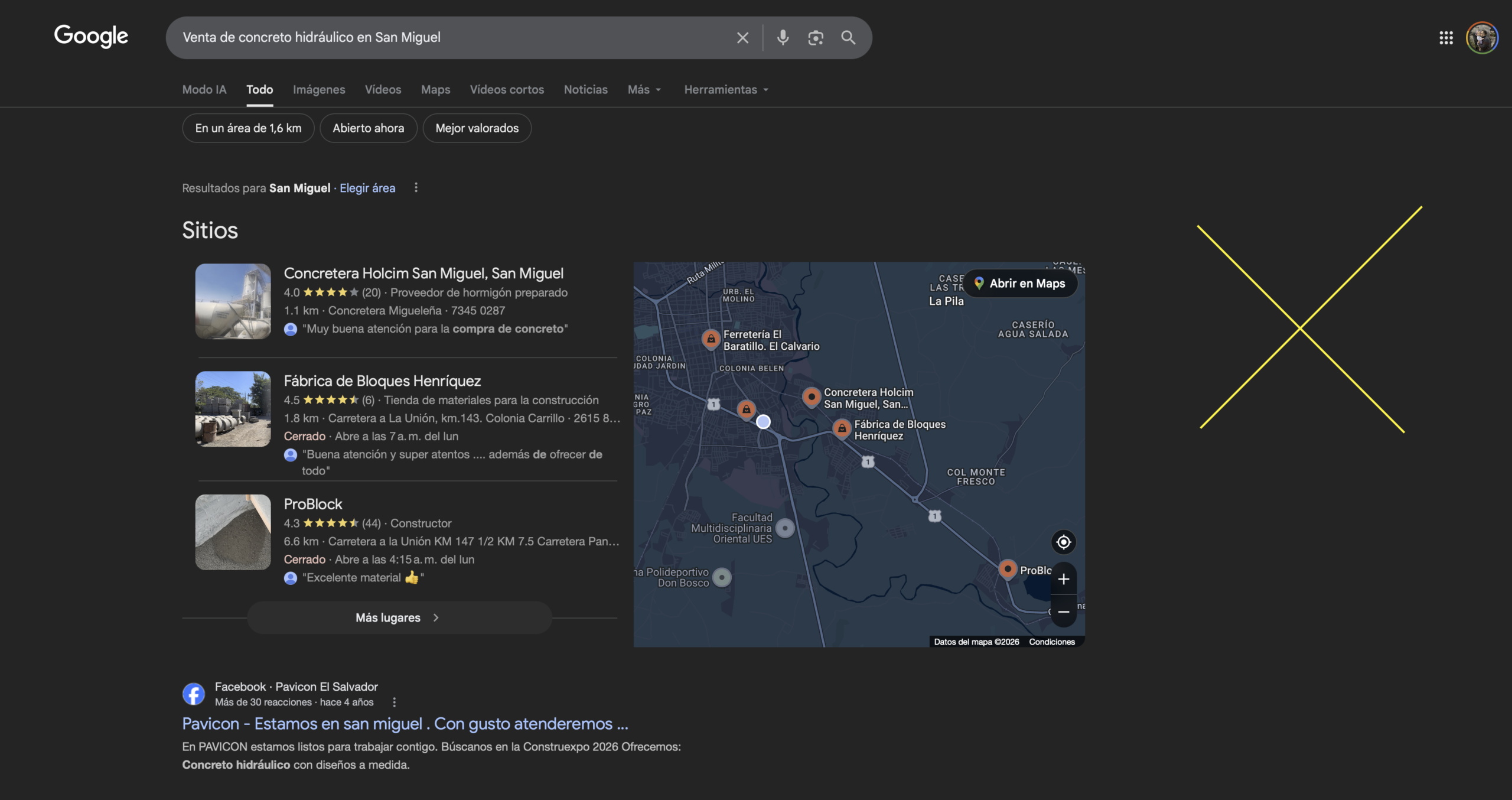Click the blue current location dot on map

pyautogui.click(x=763, y=422)
